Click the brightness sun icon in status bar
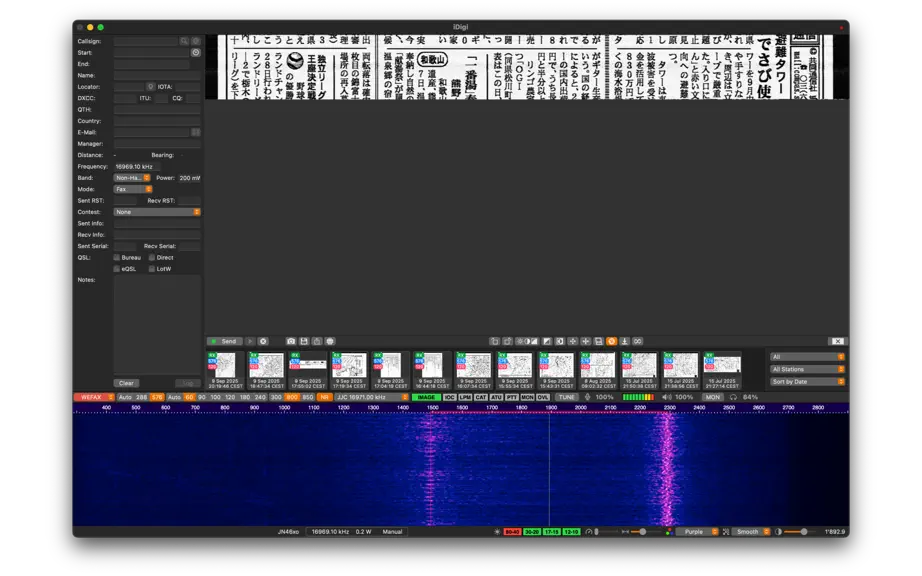This screenshot has width=922, height=576. click(x=497, y=532)
